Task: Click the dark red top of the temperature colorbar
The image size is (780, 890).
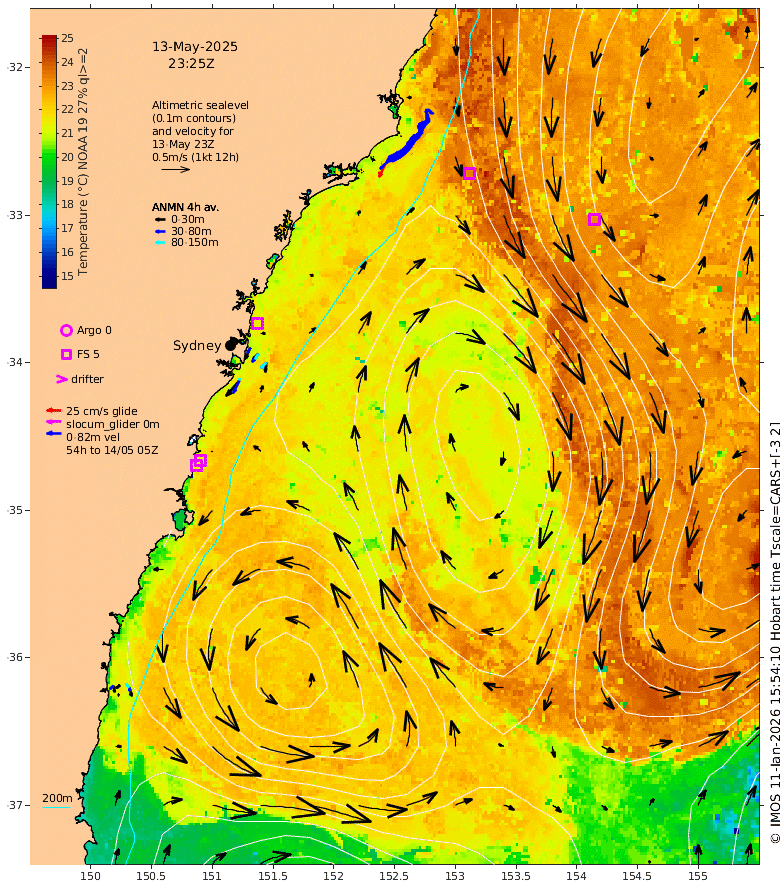Action: [x=49, y=40]
